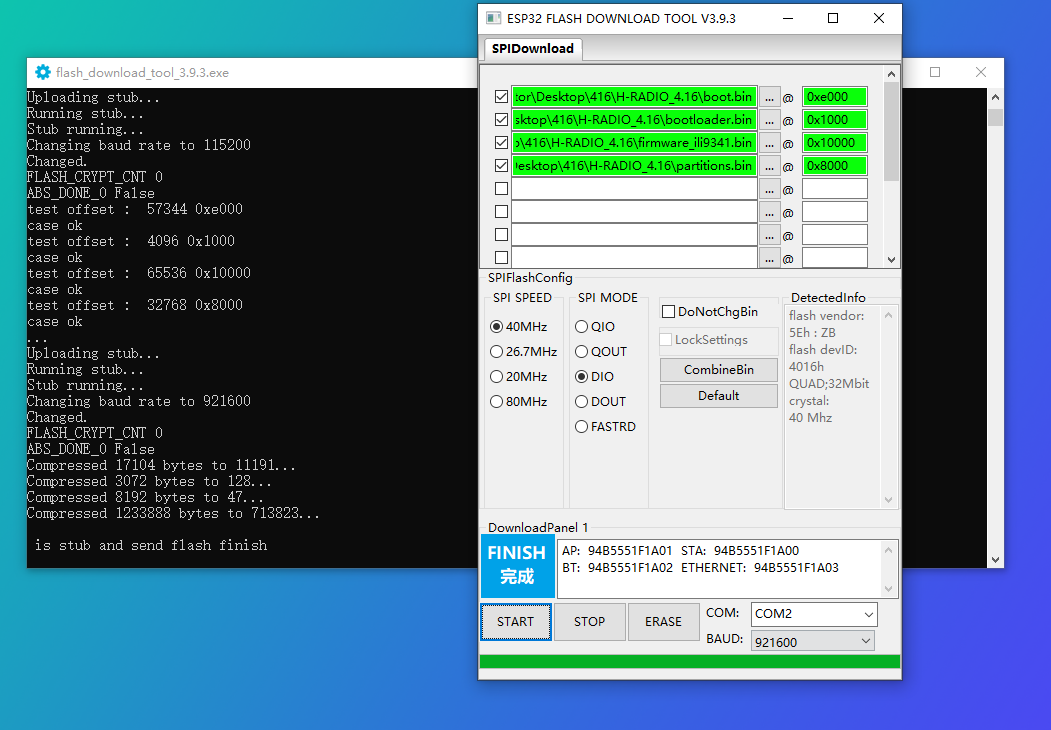Click the CombineBin button
The height and width of the screenshot is (730, 1051).
click(719, 369)
